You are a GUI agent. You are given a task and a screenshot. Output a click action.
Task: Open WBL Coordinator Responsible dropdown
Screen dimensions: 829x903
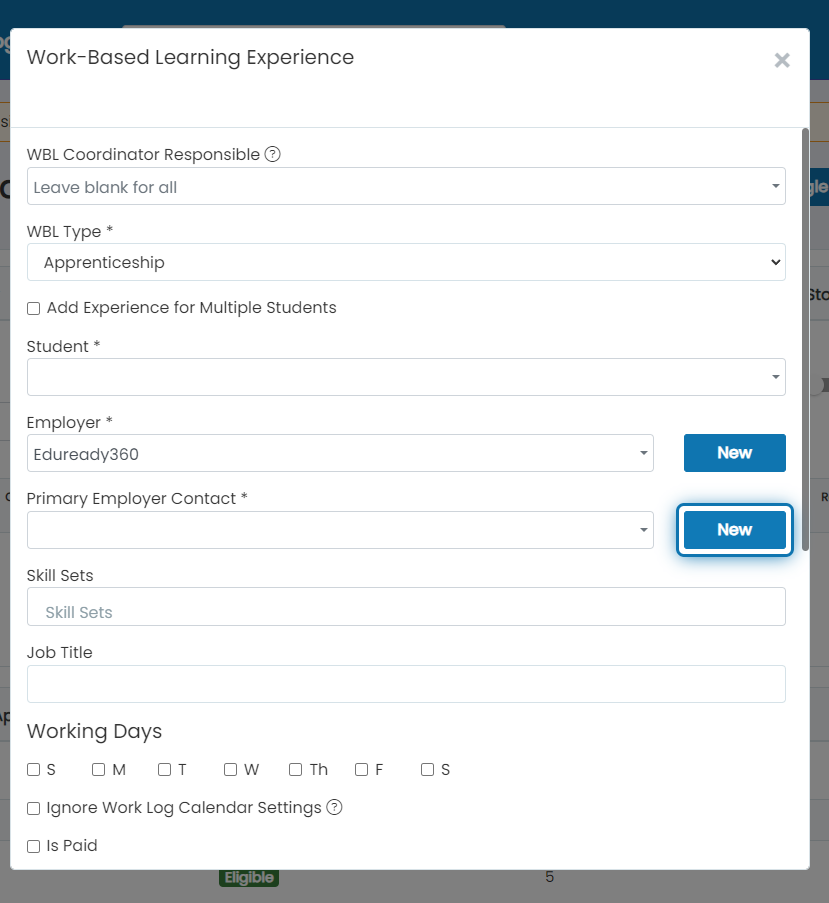(x=406, y=186)
